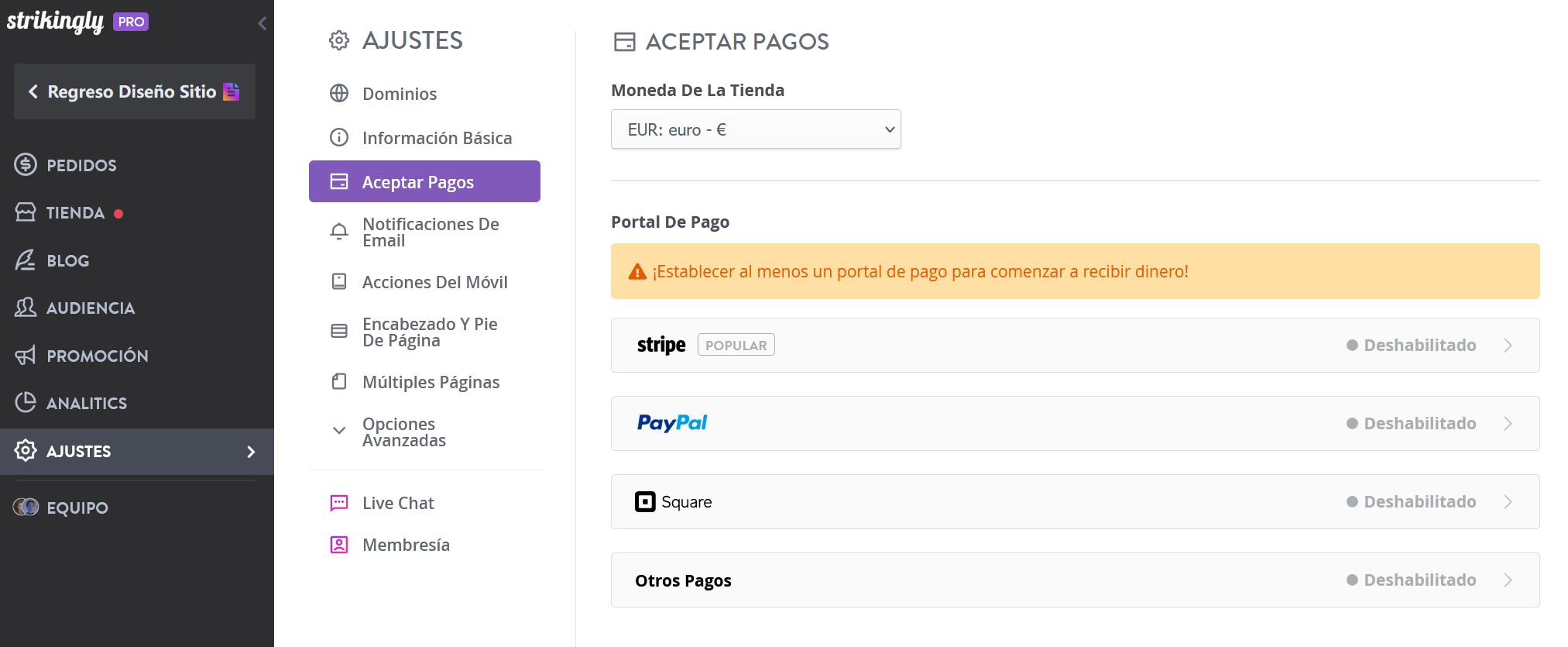
Task: Click the Membresía profile icon
Action: tap(339, 545)
